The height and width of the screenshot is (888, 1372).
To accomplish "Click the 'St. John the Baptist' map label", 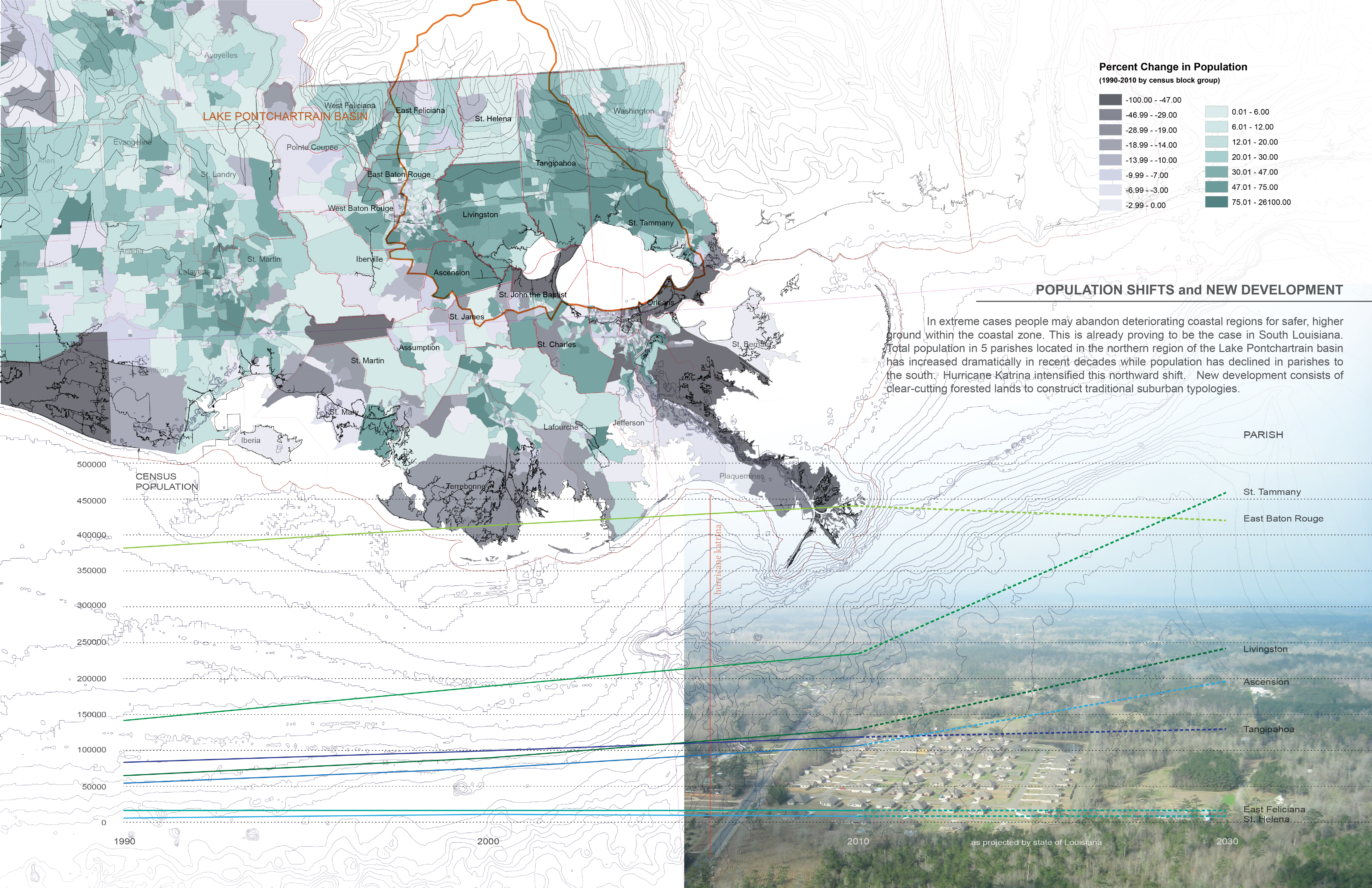I will pyautogui.click(x=533, y=295).
